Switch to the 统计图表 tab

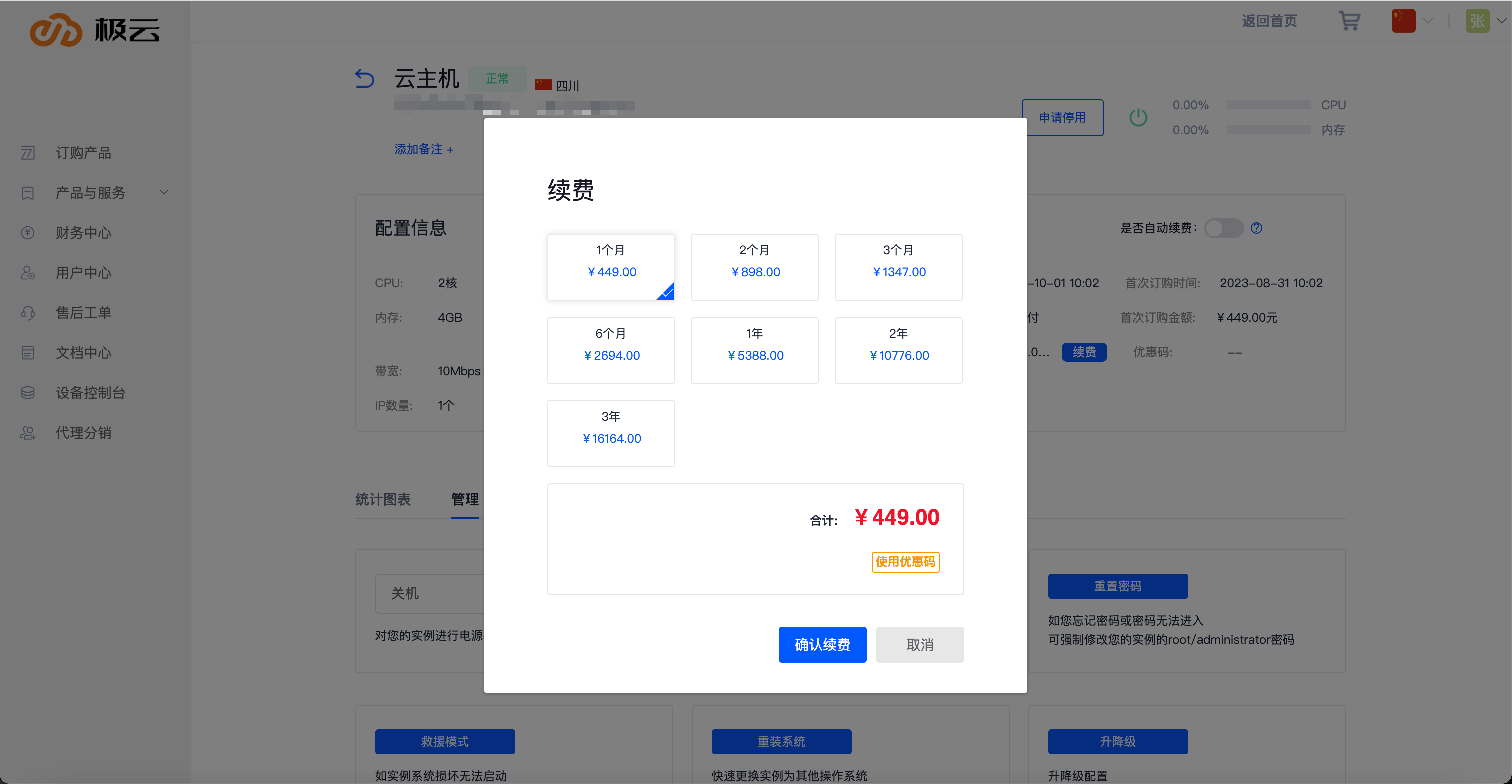tap(383, 499)
